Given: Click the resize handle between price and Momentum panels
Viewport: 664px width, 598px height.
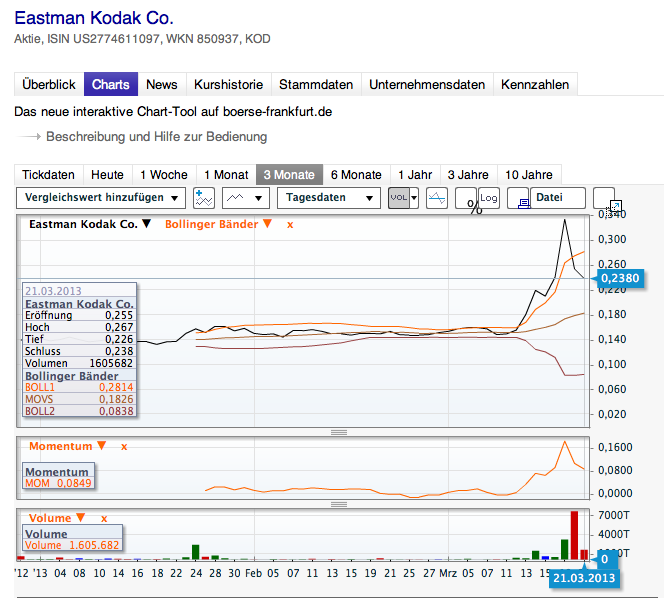Looking at the screenshot, I should tap(339, 432).
